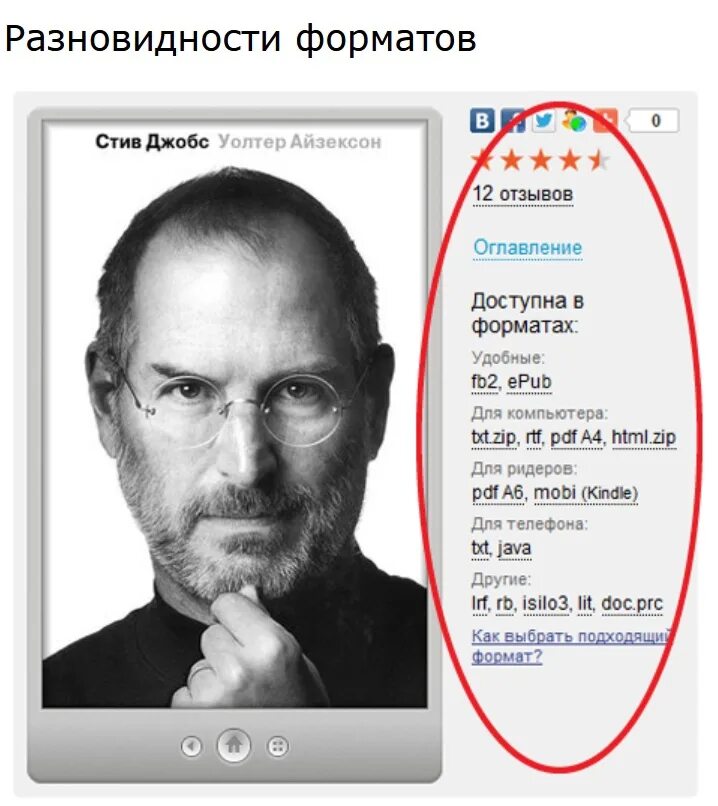Click the Moi Mir share icon
Image resolution: width=718 pixels, height=806 pixels.
click(574, 121)
